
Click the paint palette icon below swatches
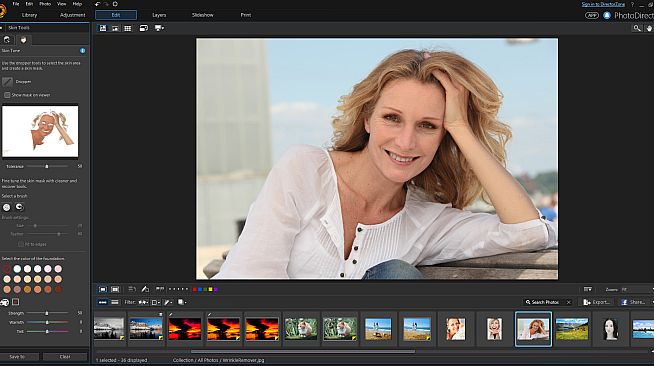4,302
